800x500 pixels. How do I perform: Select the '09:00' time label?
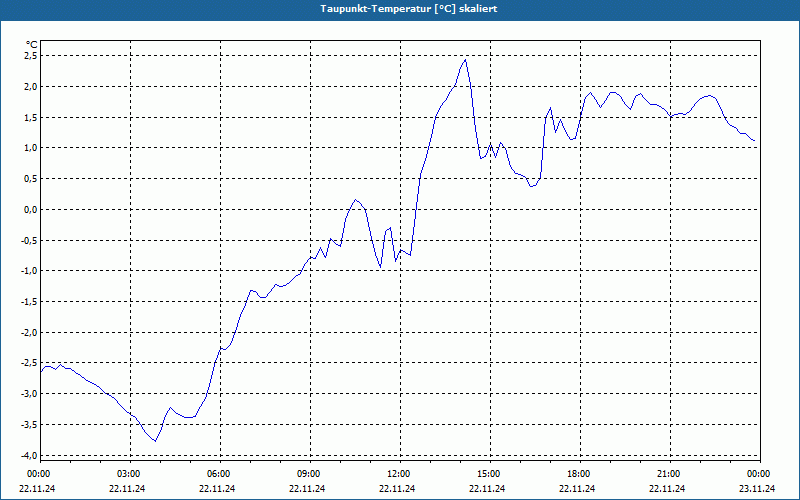pos(309,474)
